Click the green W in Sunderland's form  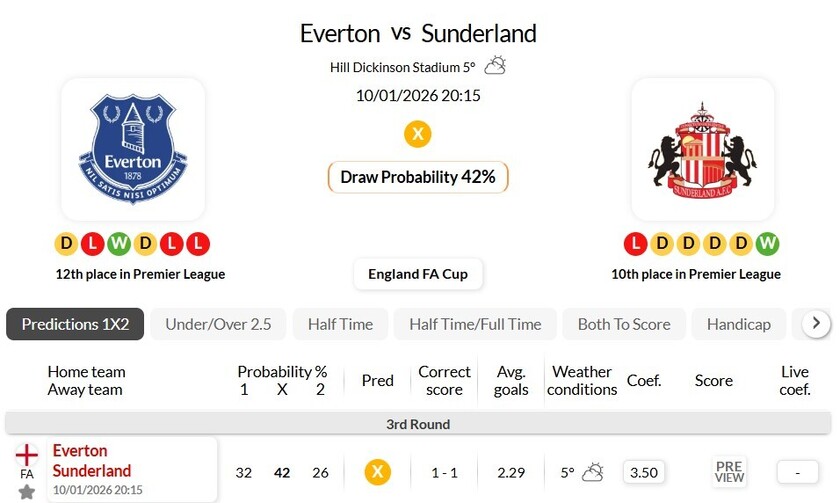pos(767,243)
